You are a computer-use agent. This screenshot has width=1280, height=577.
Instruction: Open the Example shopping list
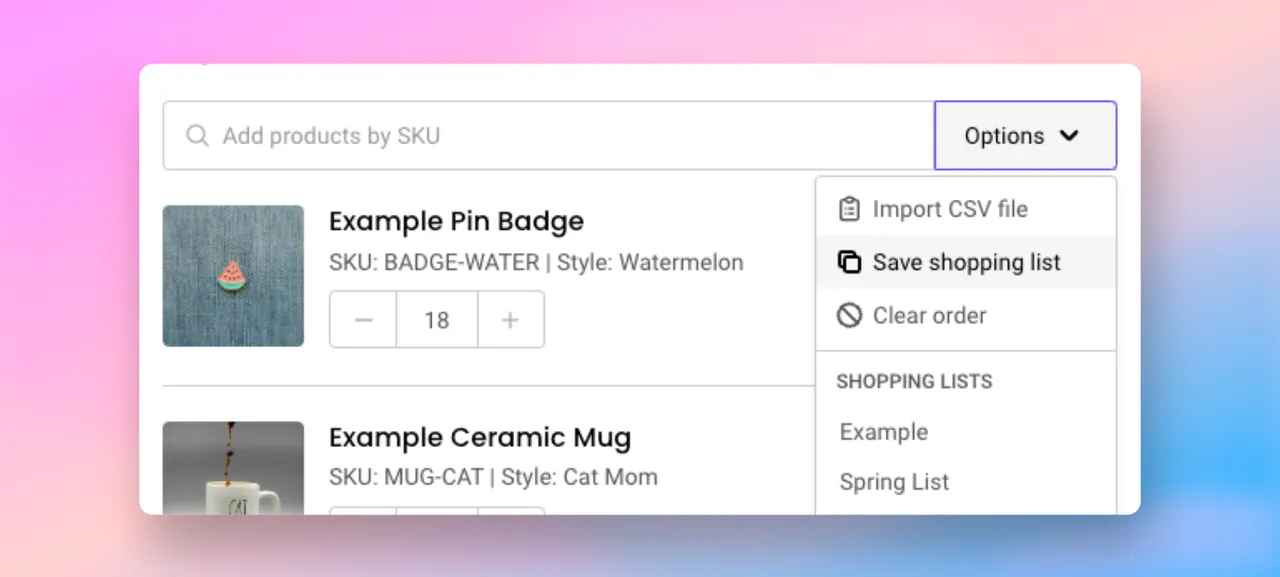(883, 431)
